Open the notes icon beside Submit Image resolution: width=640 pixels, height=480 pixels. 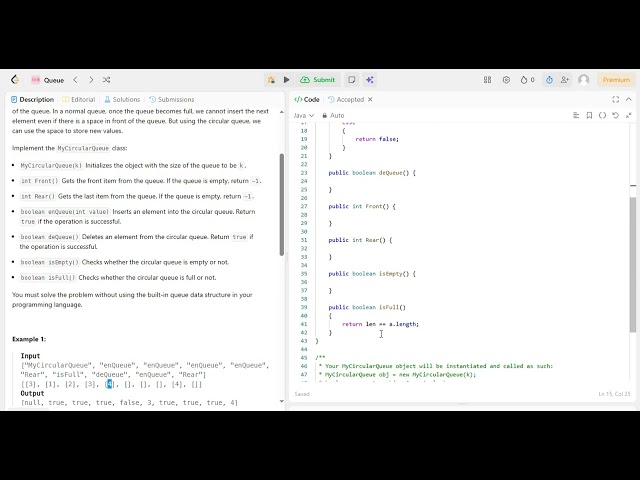(351, 80)
